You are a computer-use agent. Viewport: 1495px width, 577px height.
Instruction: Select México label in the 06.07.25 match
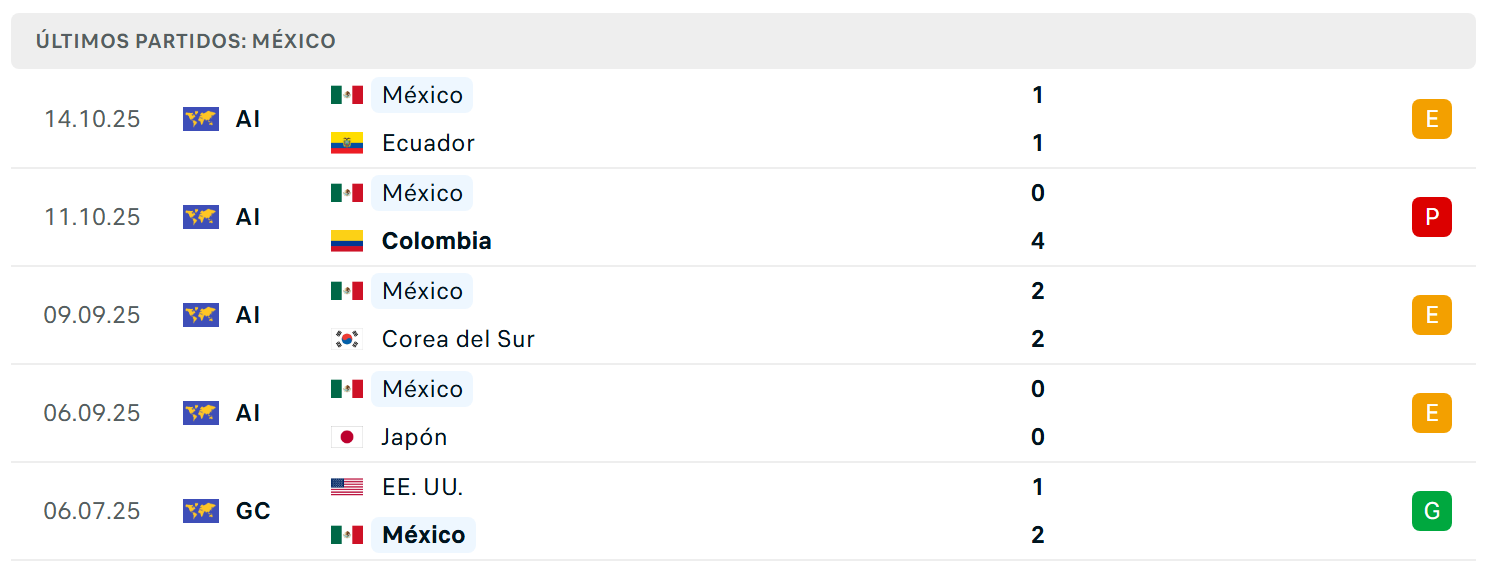point(424,535)
